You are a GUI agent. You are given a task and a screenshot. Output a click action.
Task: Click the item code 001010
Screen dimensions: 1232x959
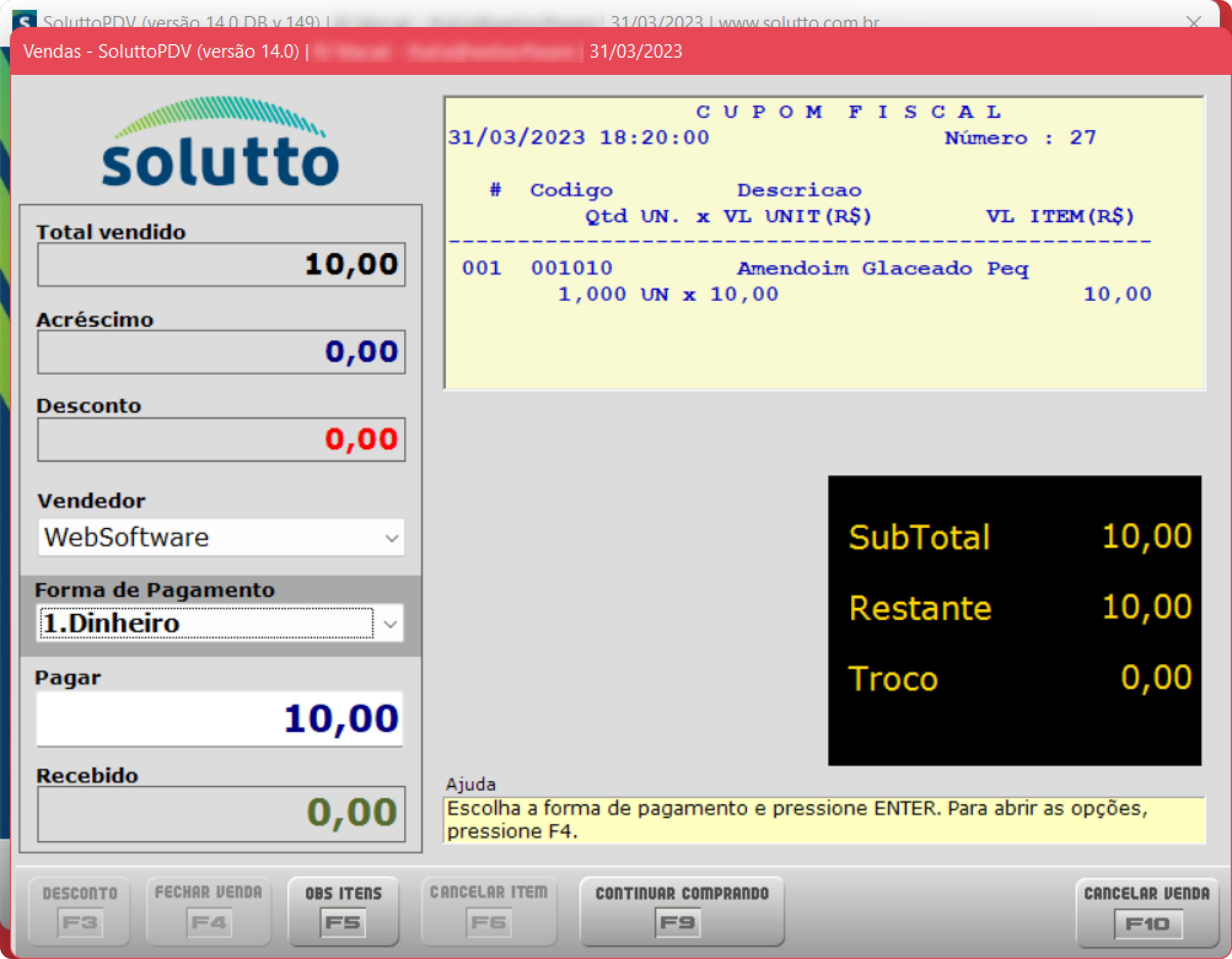571,268
